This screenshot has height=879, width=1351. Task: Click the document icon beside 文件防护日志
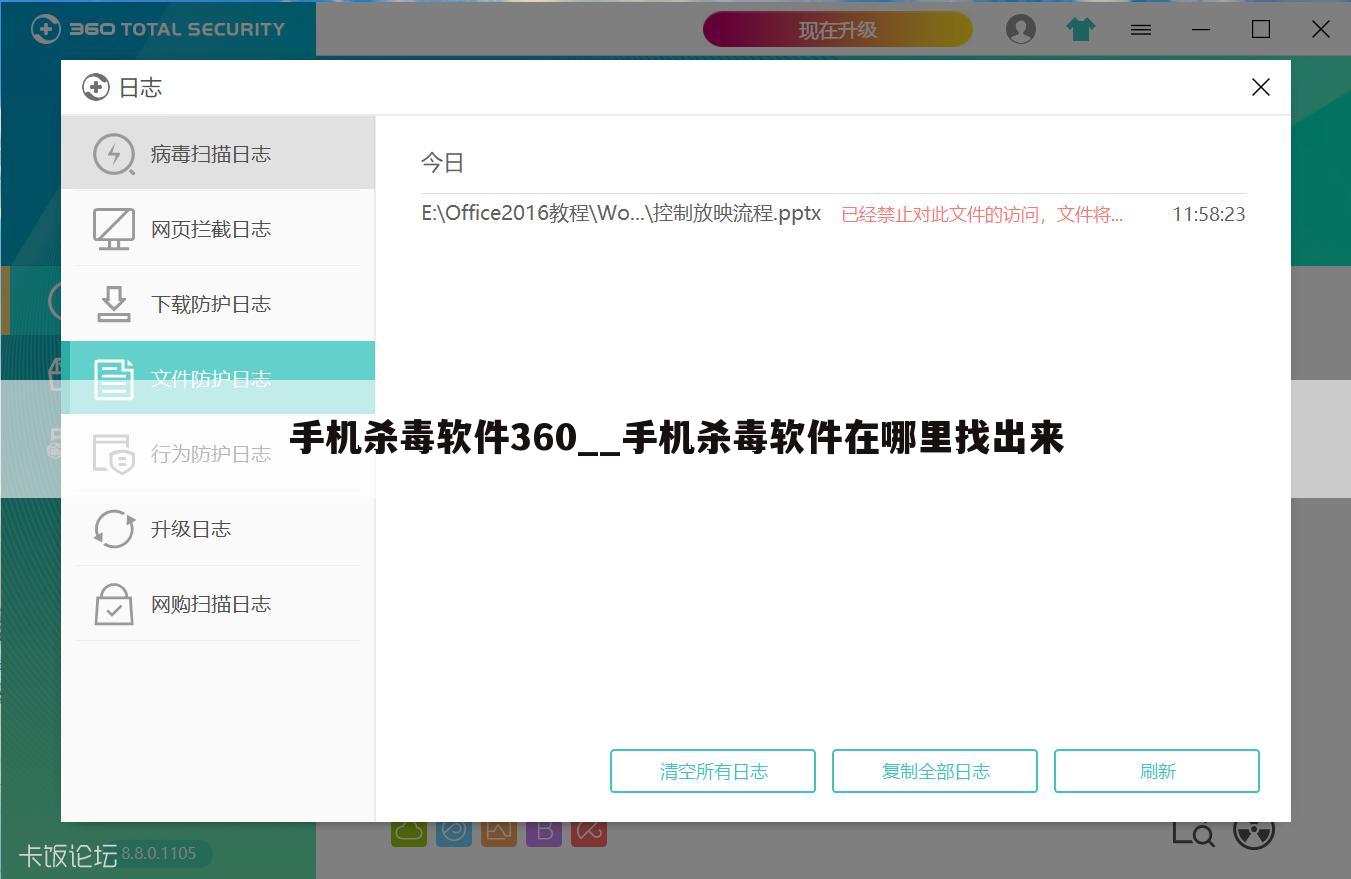pos(114,379)
